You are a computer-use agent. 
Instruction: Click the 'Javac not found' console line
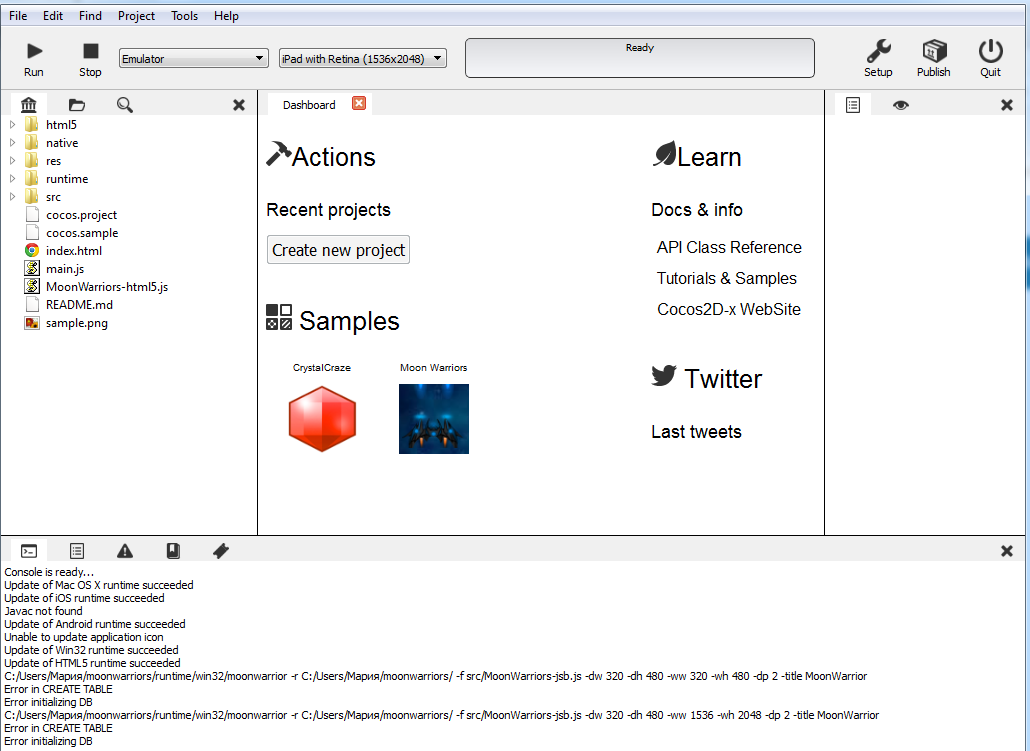tap(43, 611)
